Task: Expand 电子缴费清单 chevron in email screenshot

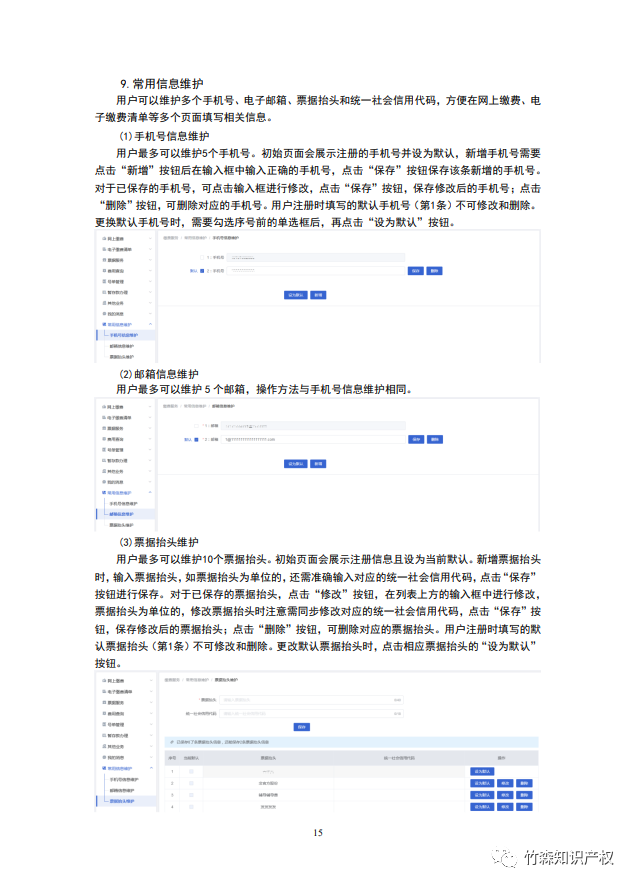Action: click(x=150, y=418)
